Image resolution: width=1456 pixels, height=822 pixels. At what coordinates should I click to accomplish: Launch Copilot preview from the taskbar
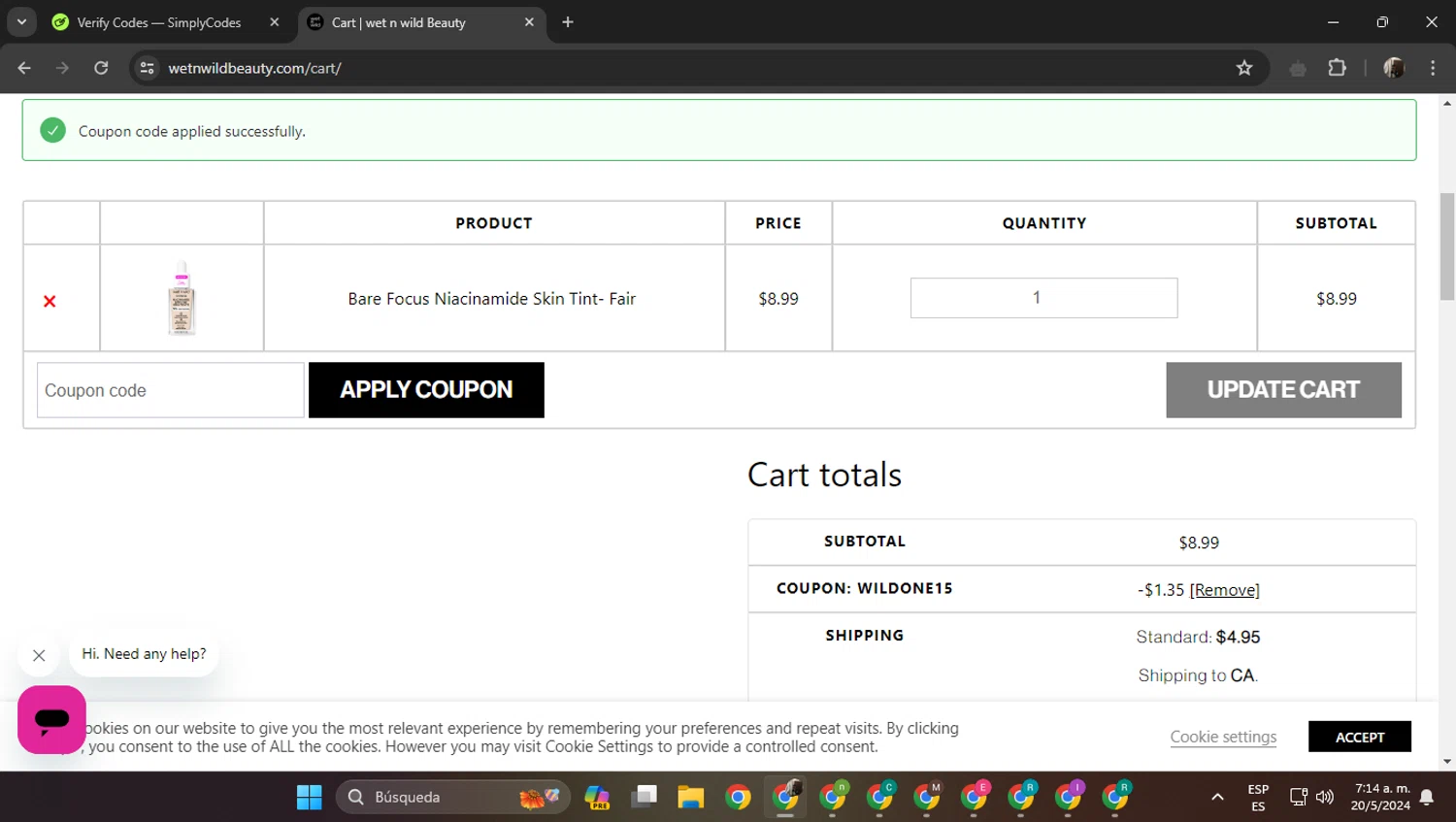pos(597,797)
